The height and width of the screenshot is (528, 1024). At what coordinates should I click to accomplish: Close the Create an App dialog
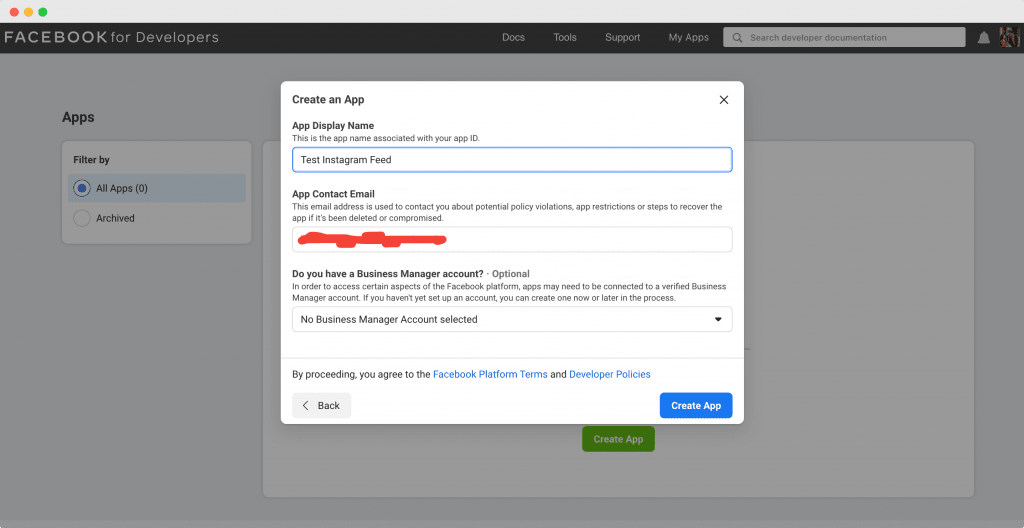pyautogui.click(x=723, y=100)
